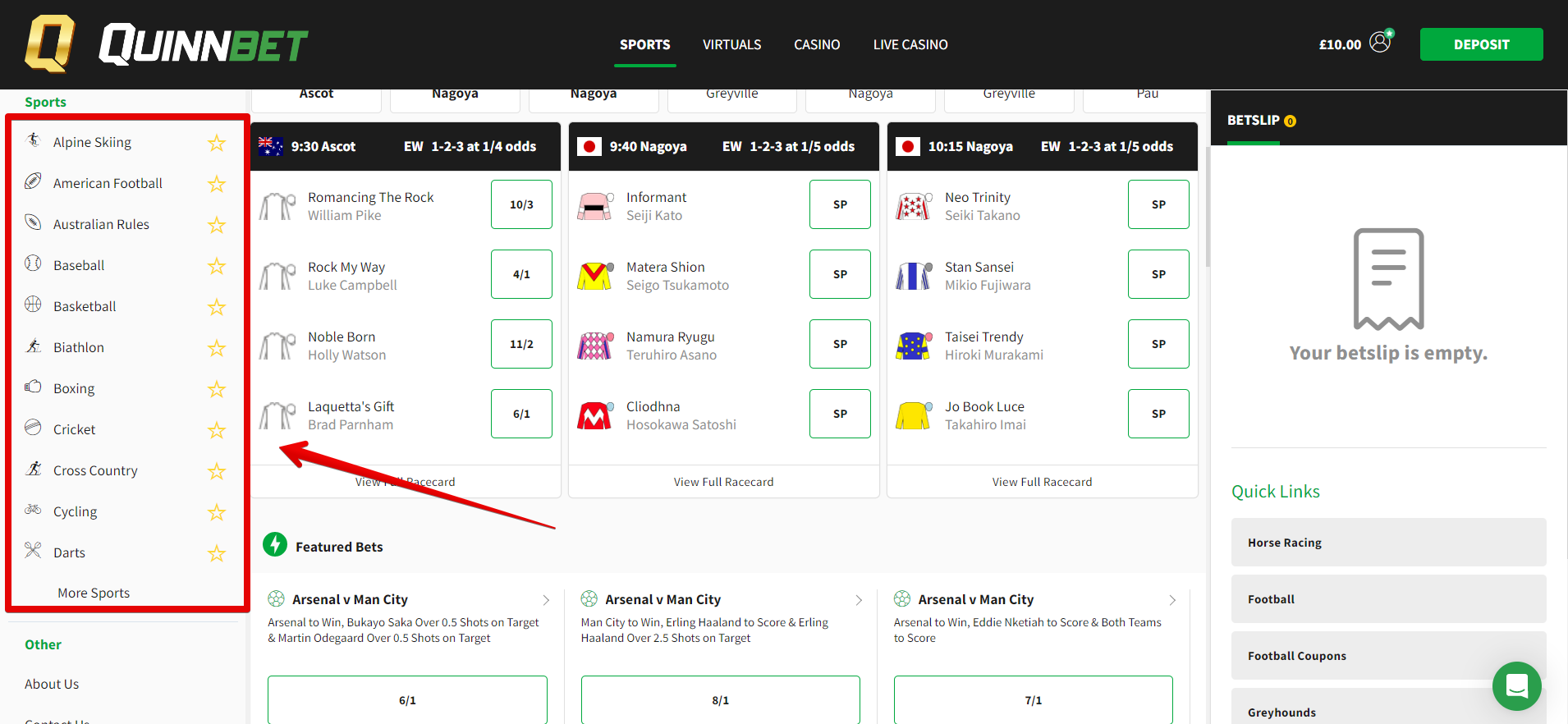Select the Cricket ball icon
Viewport: 1568px width, 724px height.
[x=33, y=428]
